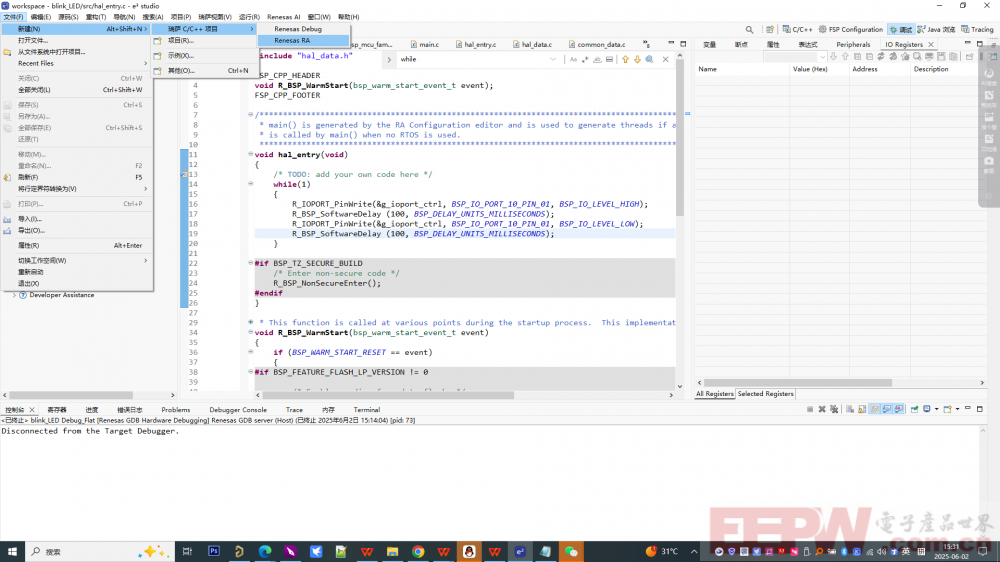1000x562 pixels.
Task: Expand the Recent Files submenu
Action: [77, 63]
